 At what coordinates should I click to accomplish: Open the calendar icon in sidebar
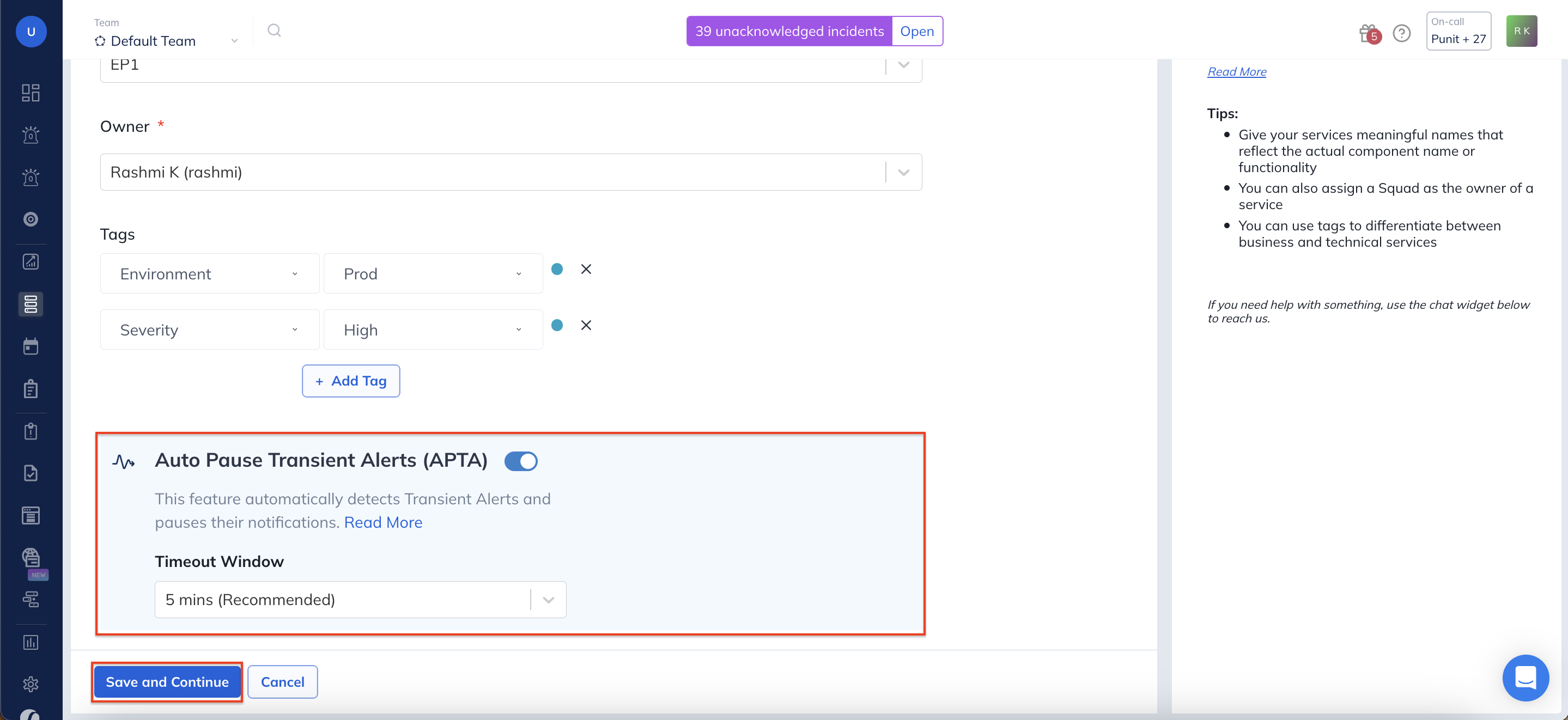(31, 346)
